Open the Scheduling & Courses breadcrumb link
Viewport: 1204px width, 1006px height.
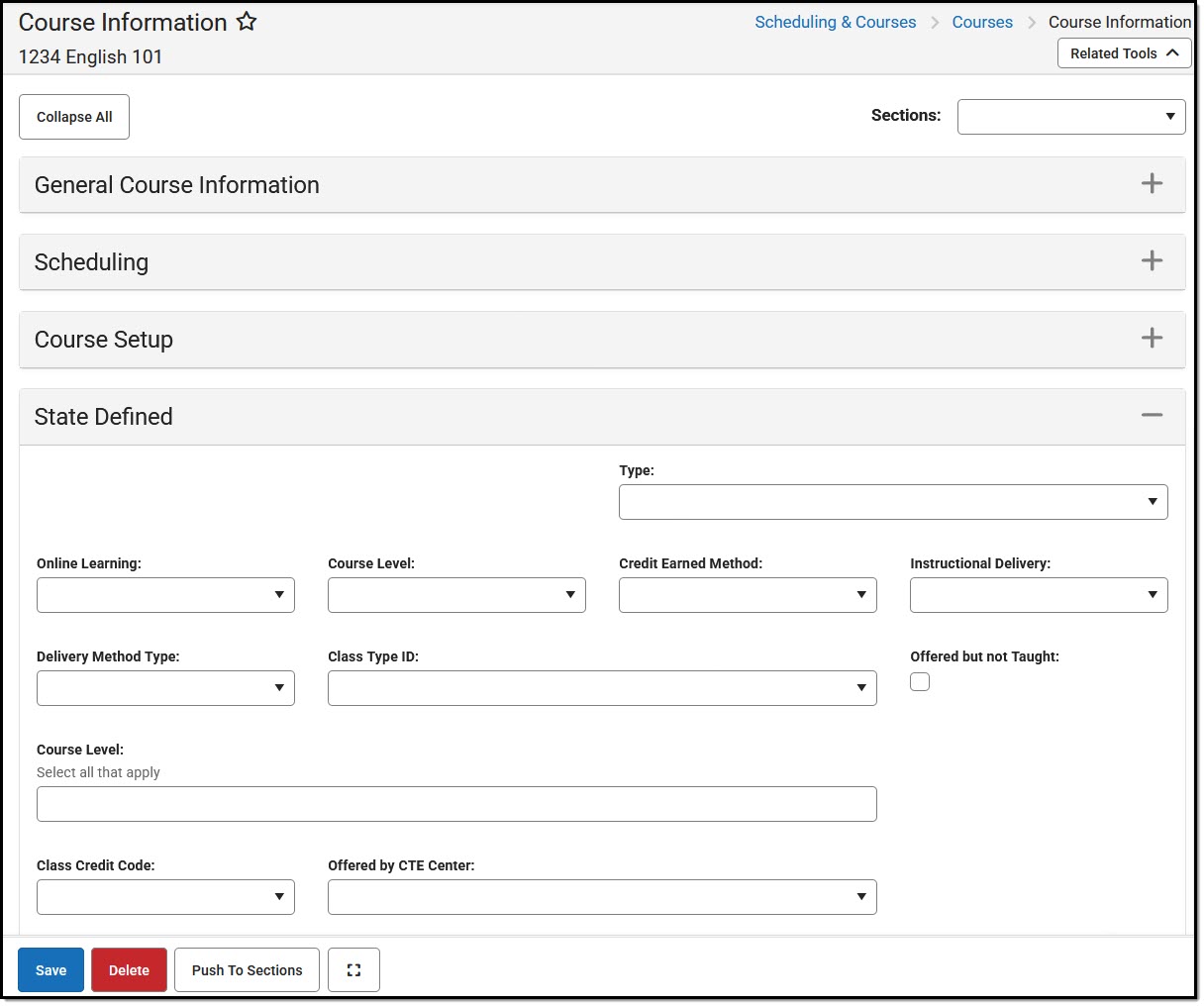835,22
